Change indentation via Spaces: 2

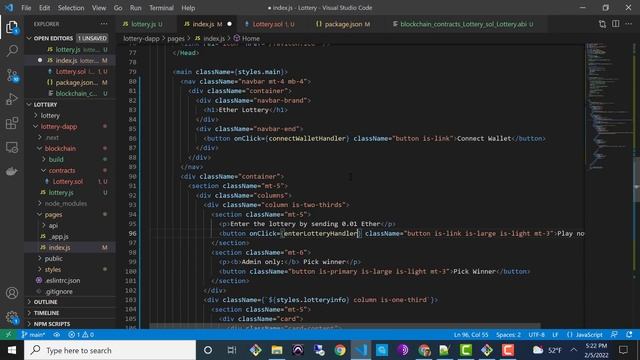508,335
